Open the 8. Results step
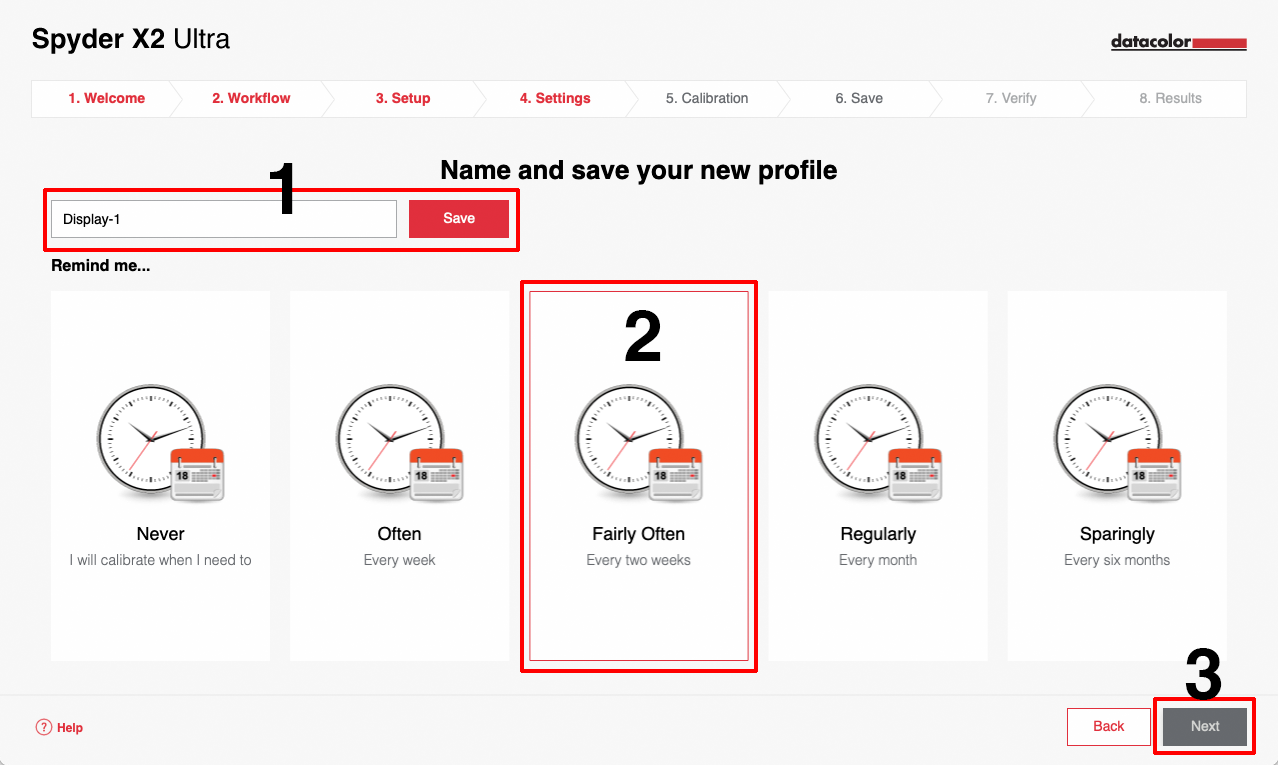 tap(1170, 98)
